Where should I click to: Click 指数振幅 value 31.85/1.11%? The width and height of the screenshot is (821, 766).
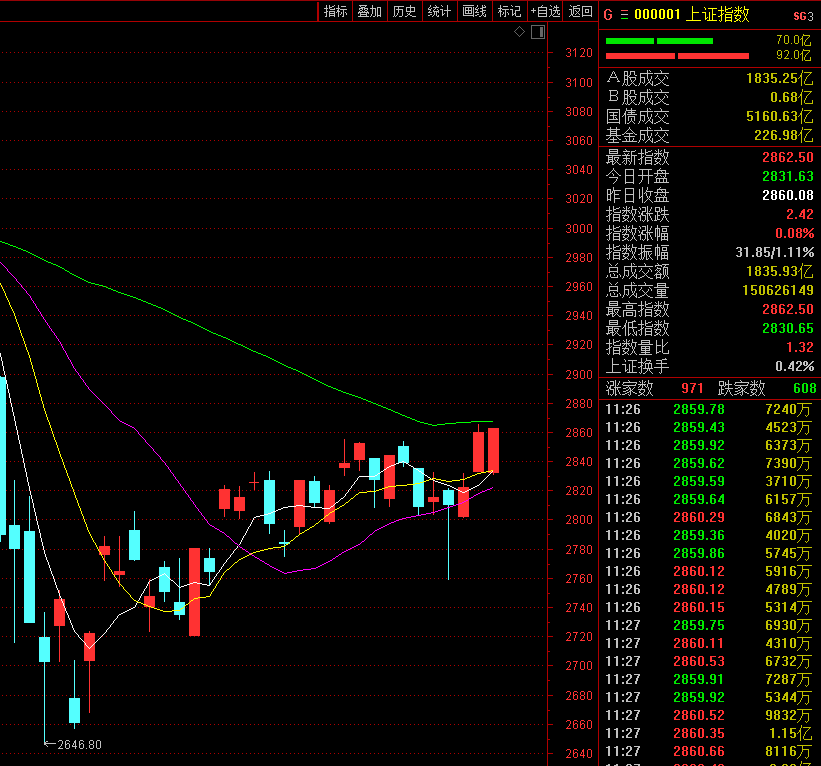click(x=774, y=252)
